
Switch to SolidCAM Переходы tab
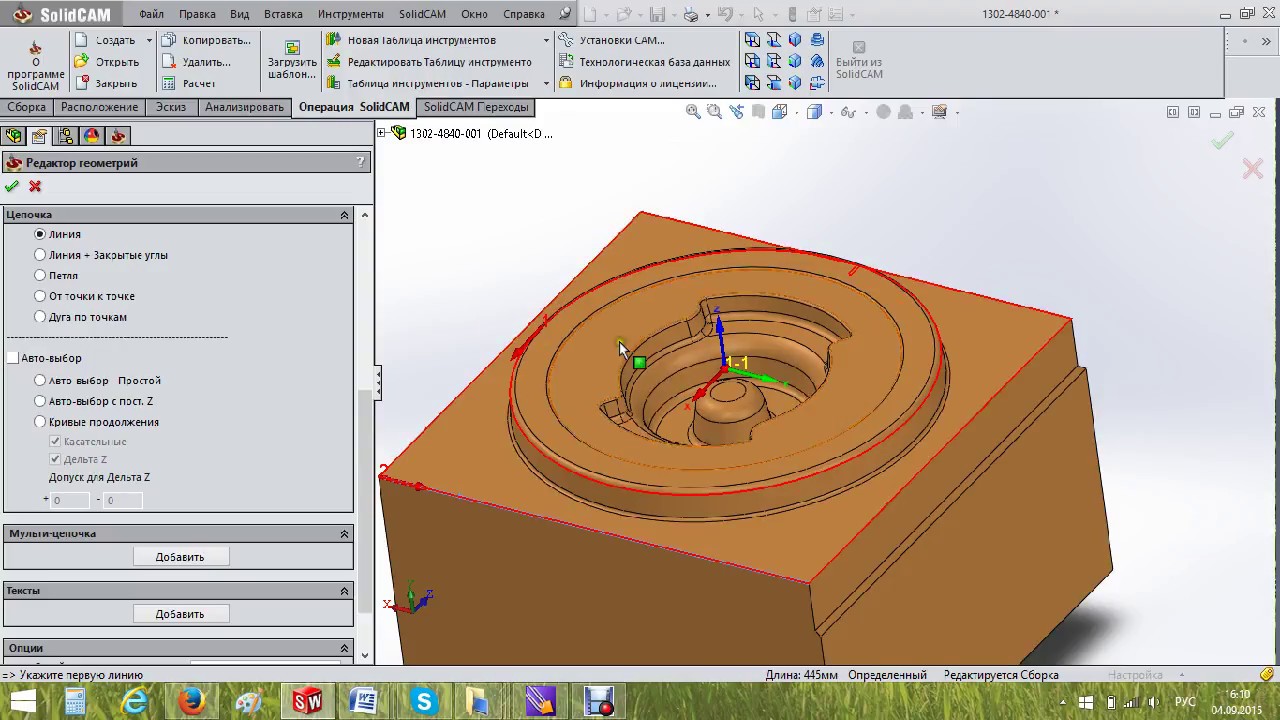point(475,107)
